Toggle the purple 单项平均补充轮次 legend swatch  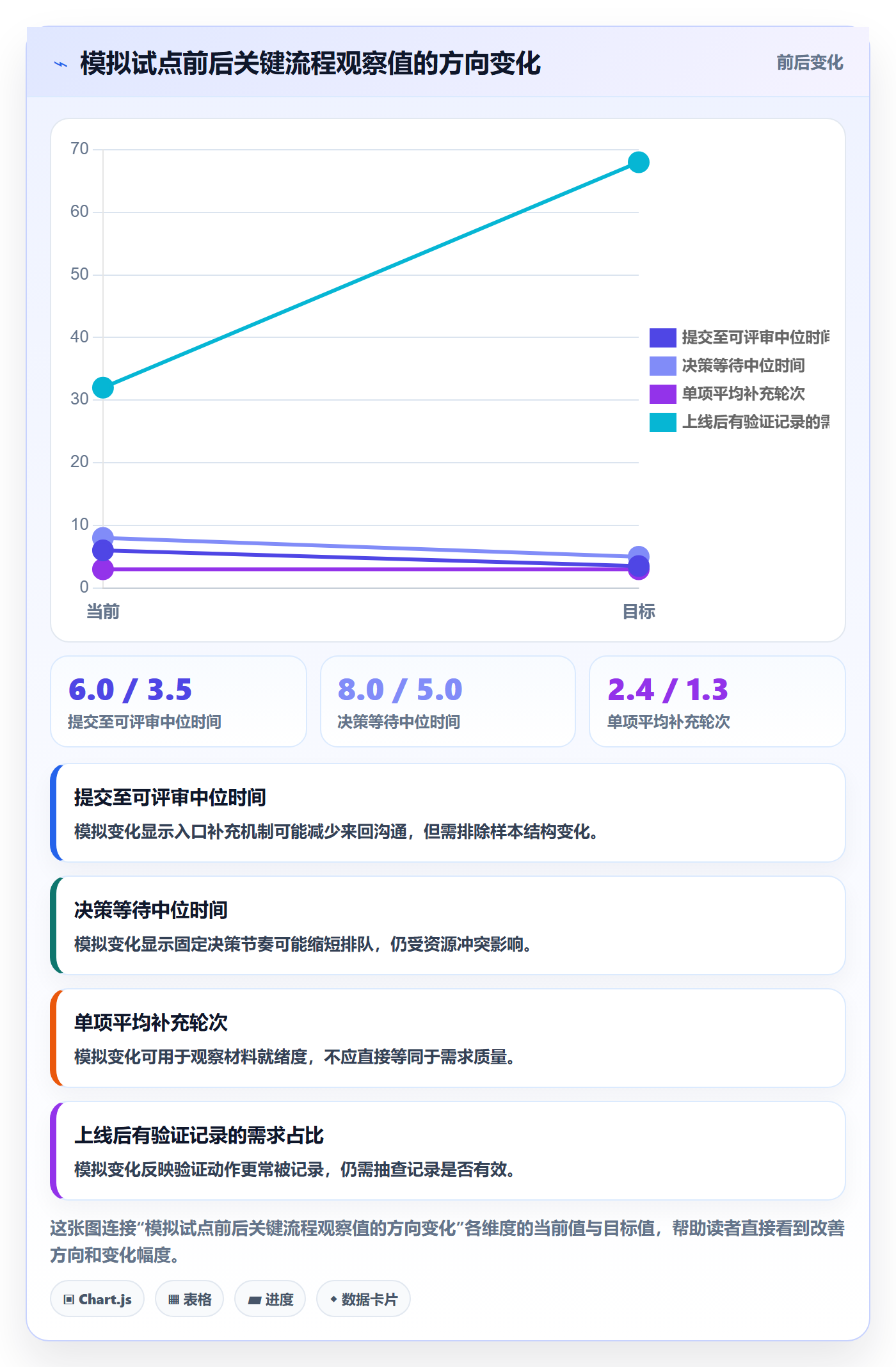[x=662, y=394]
